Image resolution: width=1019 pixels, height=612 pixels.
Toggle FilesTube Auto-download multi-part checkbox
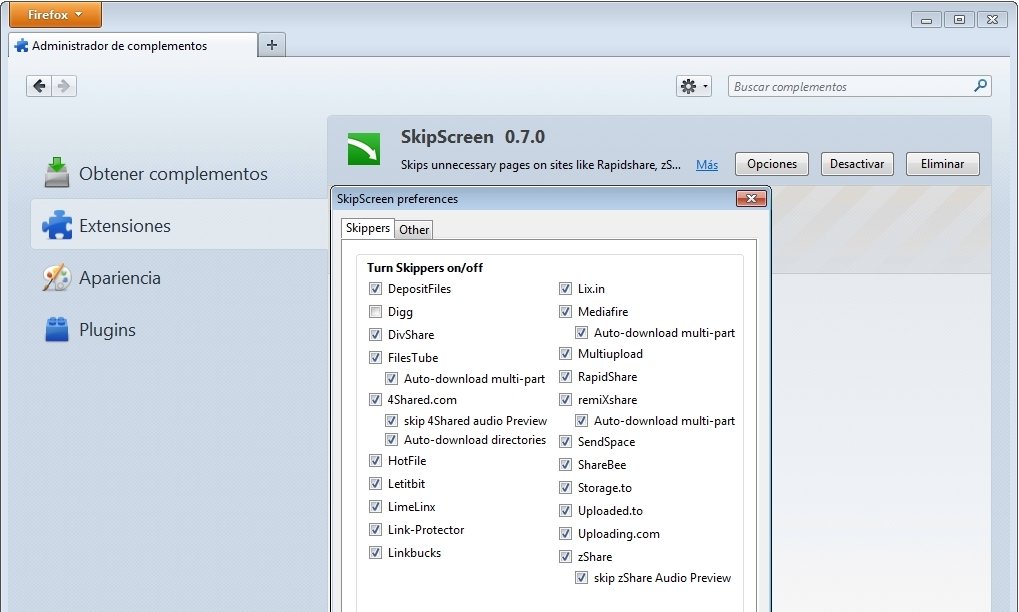(391, 378)
